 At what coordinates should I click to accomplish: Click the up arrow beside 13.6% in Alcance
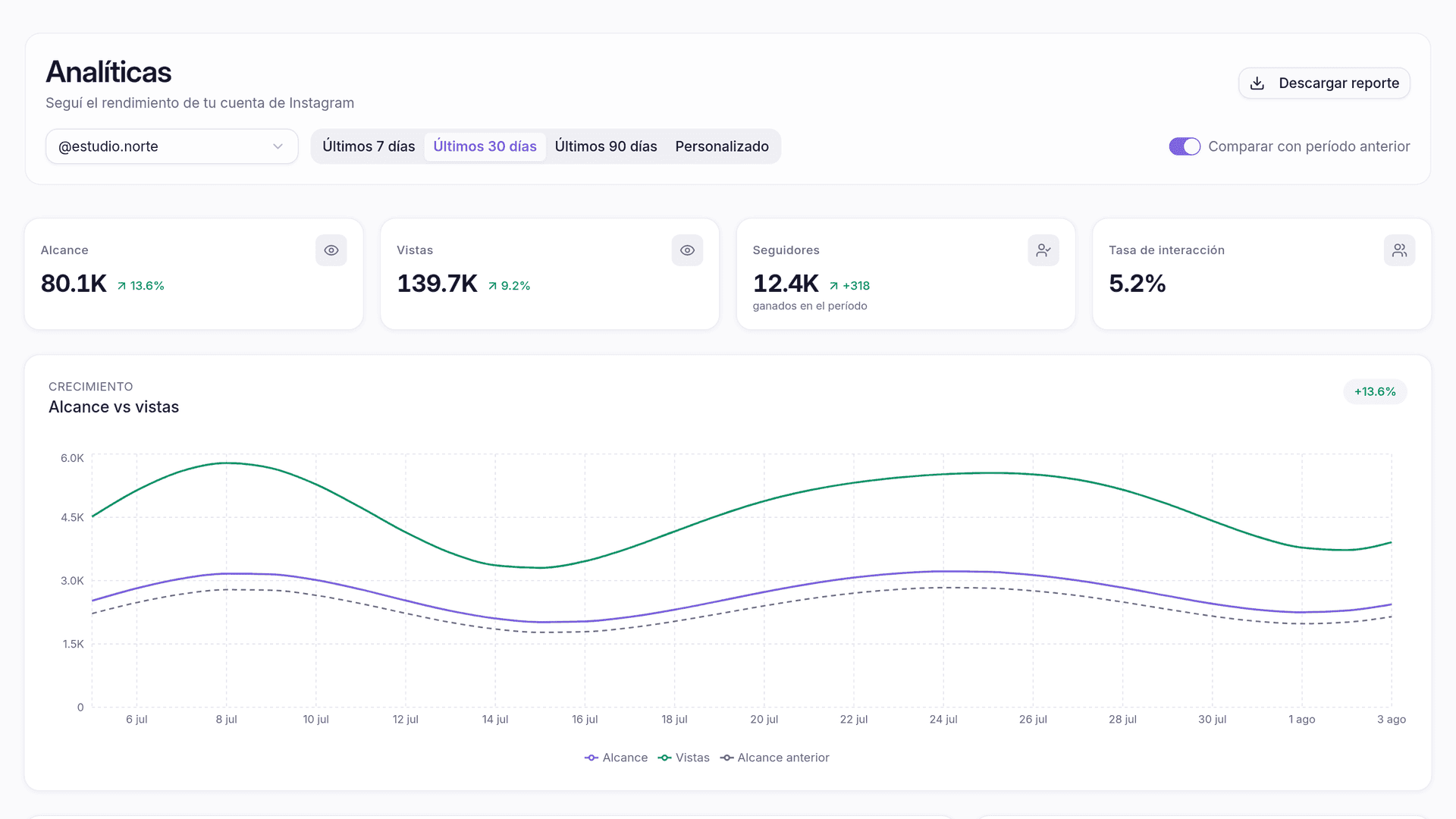click(x=121, y=286)
